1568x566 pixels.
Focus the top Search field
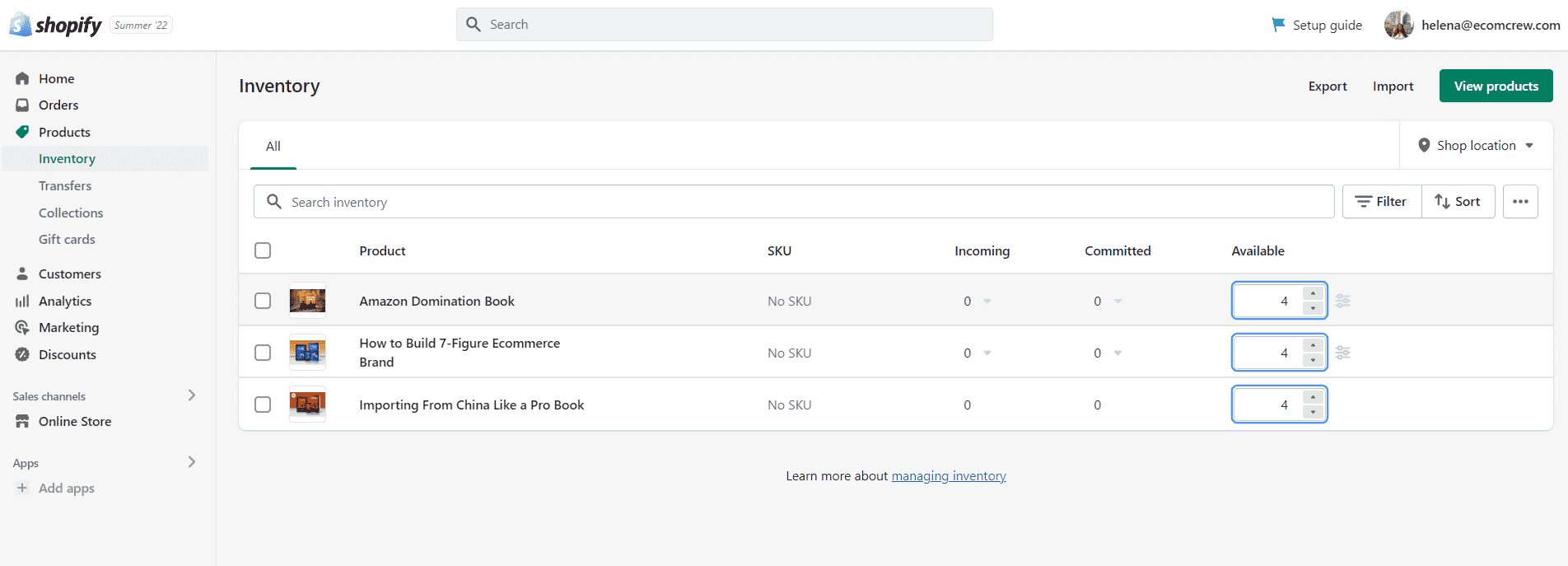(725, 25)
